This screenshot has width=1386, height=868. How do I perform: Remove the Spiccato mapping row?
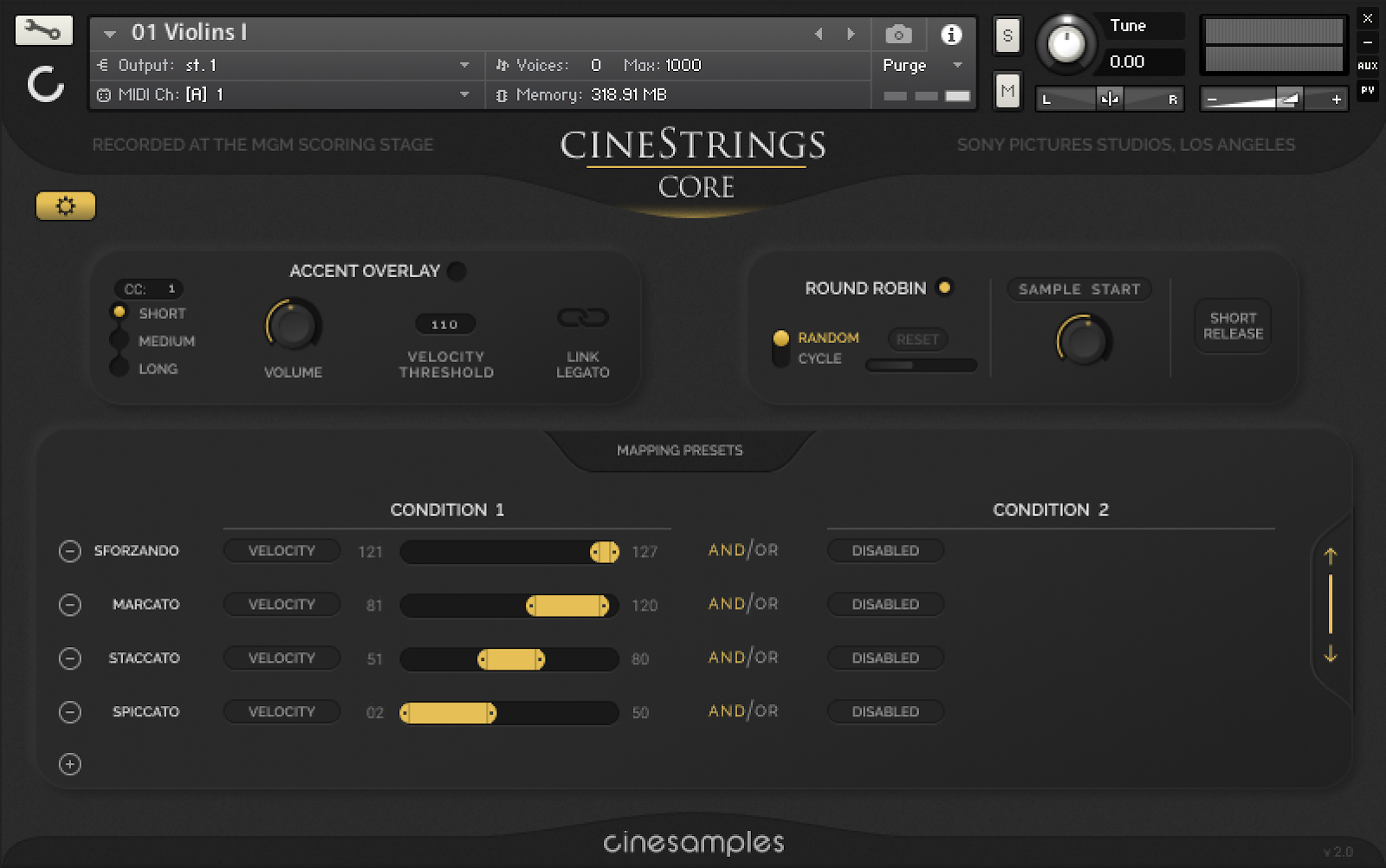(x=69, y=712)
